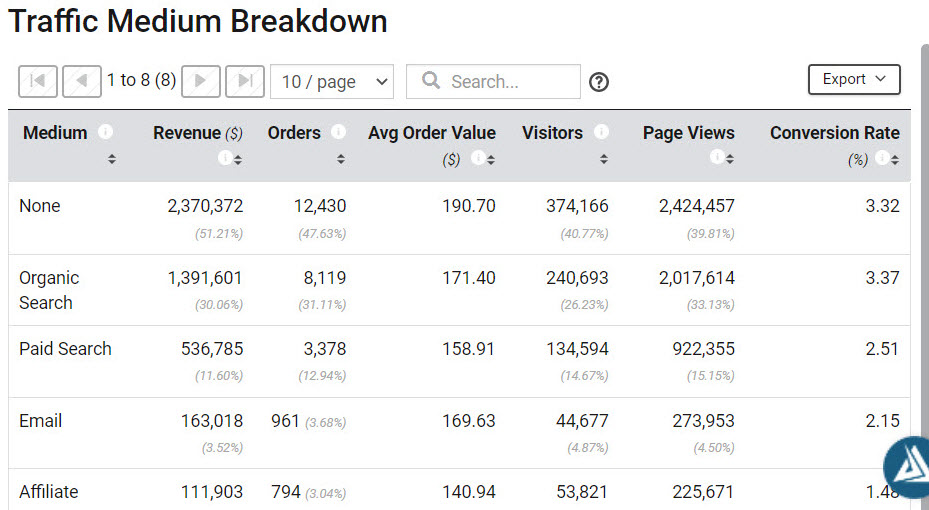Image resolution: width=929 pixels, height=510 pixels.
Task: Click visitors value 240,693
Action: tap(577, 277)
